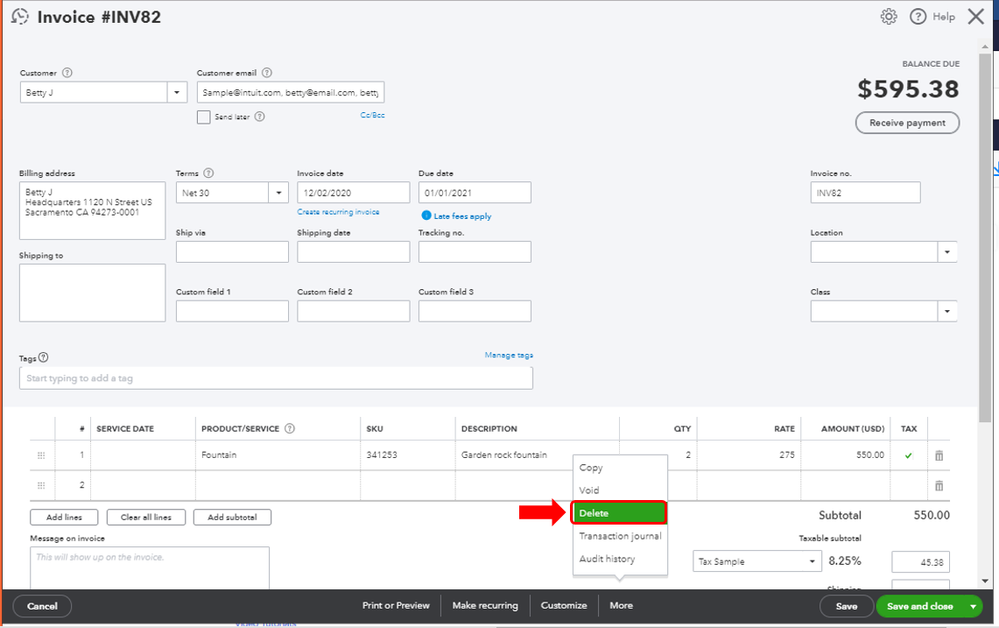Click the Receive payment button
The image size is (999, 628).
[x=907, y=123]
